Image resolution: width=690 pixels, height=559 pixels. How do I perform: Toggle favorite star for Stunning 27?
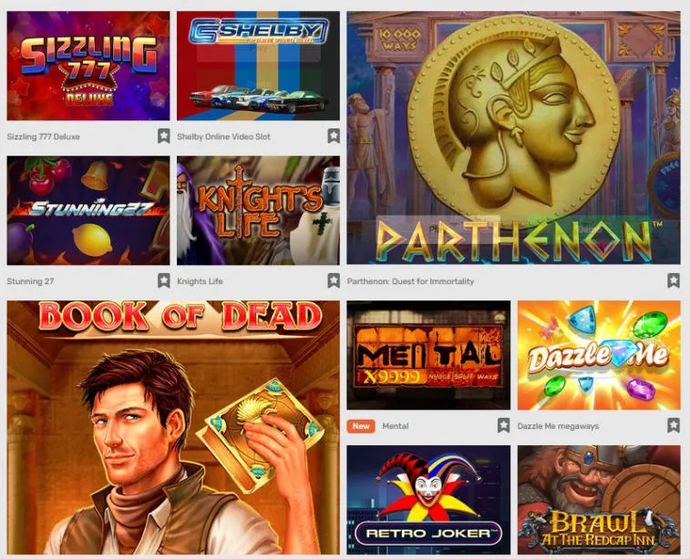tap(164, 280)
